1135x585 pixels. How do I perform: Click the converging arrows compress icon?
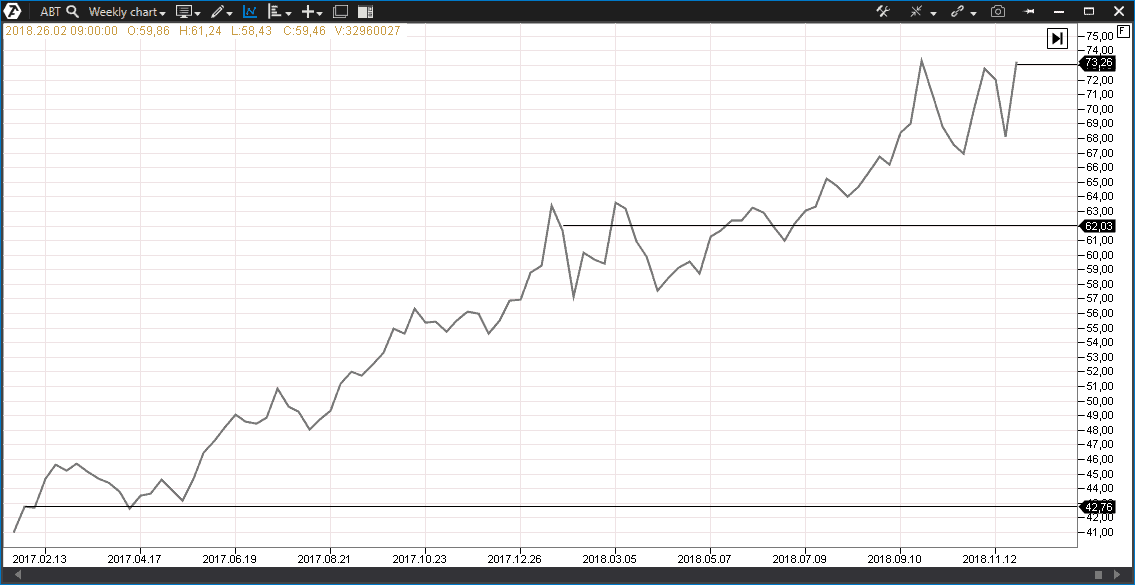pos(917,12)
